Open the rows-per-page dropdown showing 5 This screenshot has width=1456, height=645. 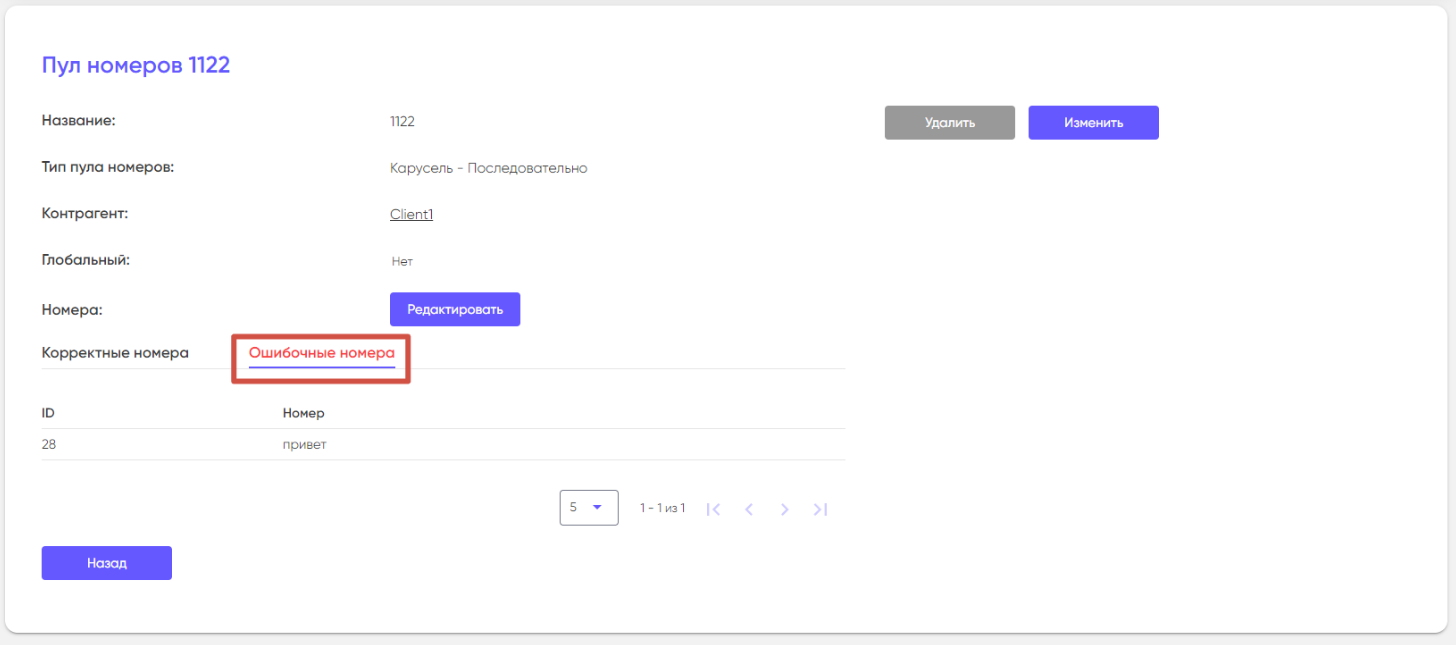pyautogui.click(x=588, y=508)
